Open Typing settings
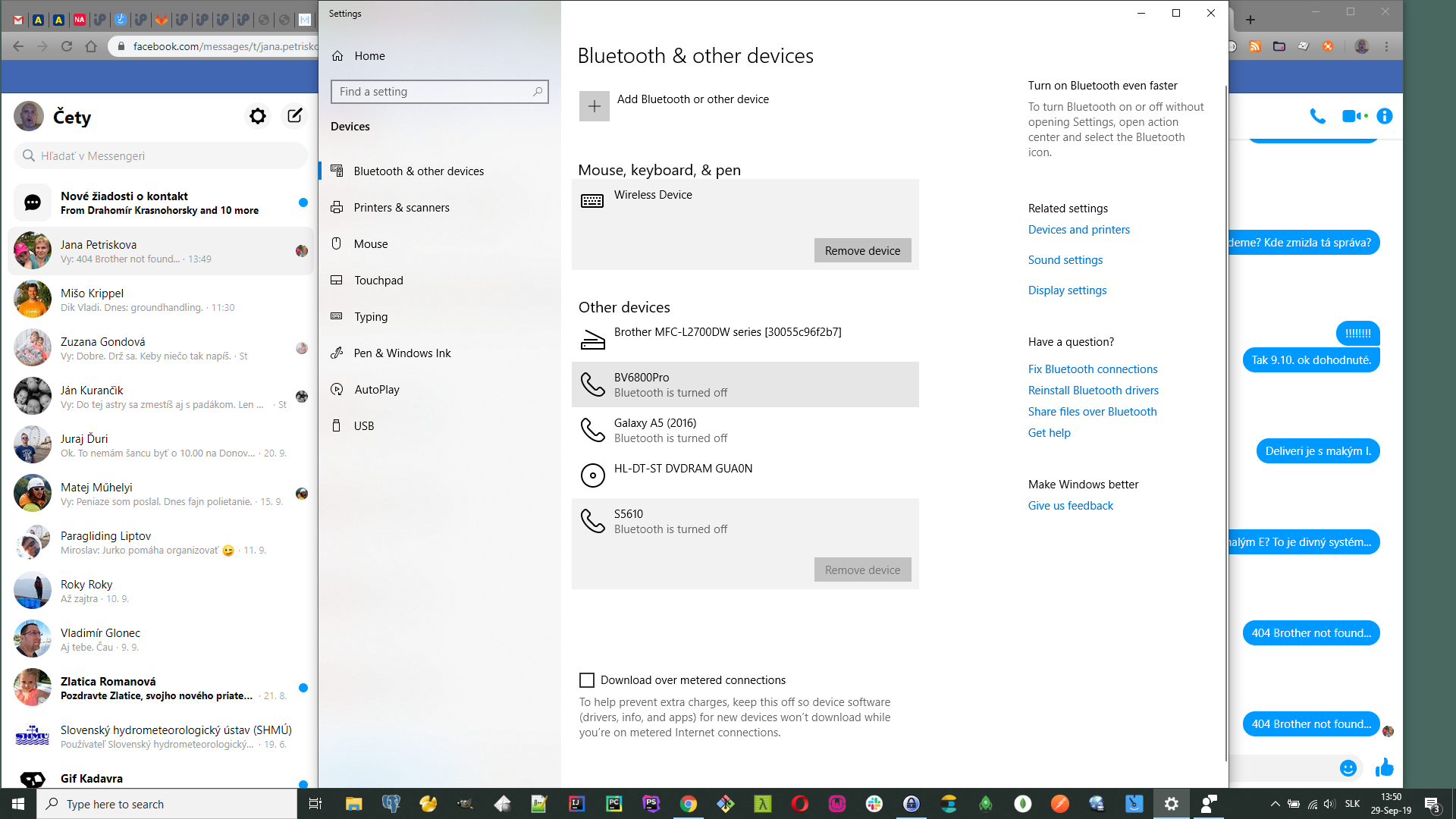The height and width of the screenshot is (819, 1456). pyautogui.click(x=440, y=317)
